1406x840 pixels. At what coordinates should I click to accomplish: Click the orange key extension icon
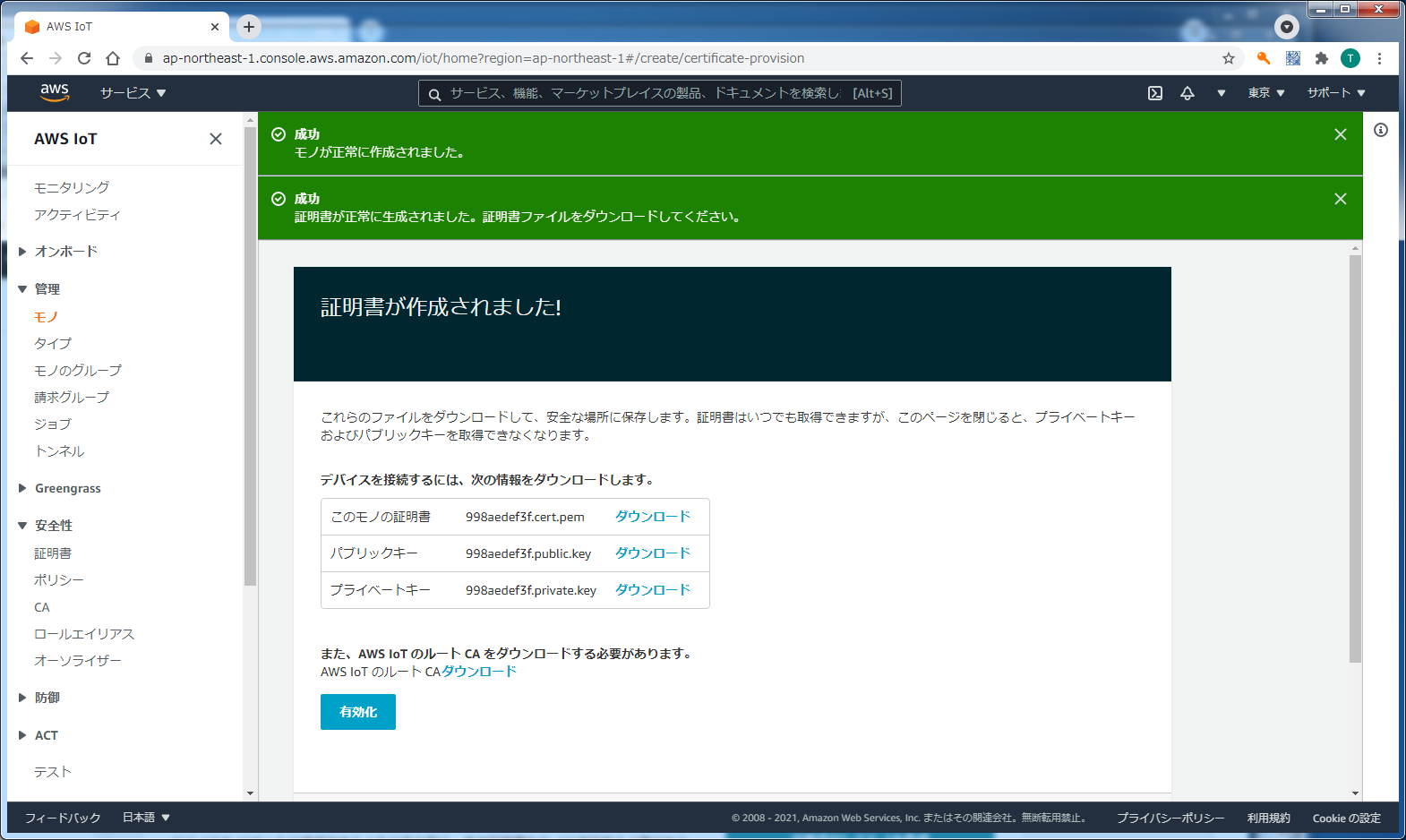pyautogui.click(x=1264, y=58)
